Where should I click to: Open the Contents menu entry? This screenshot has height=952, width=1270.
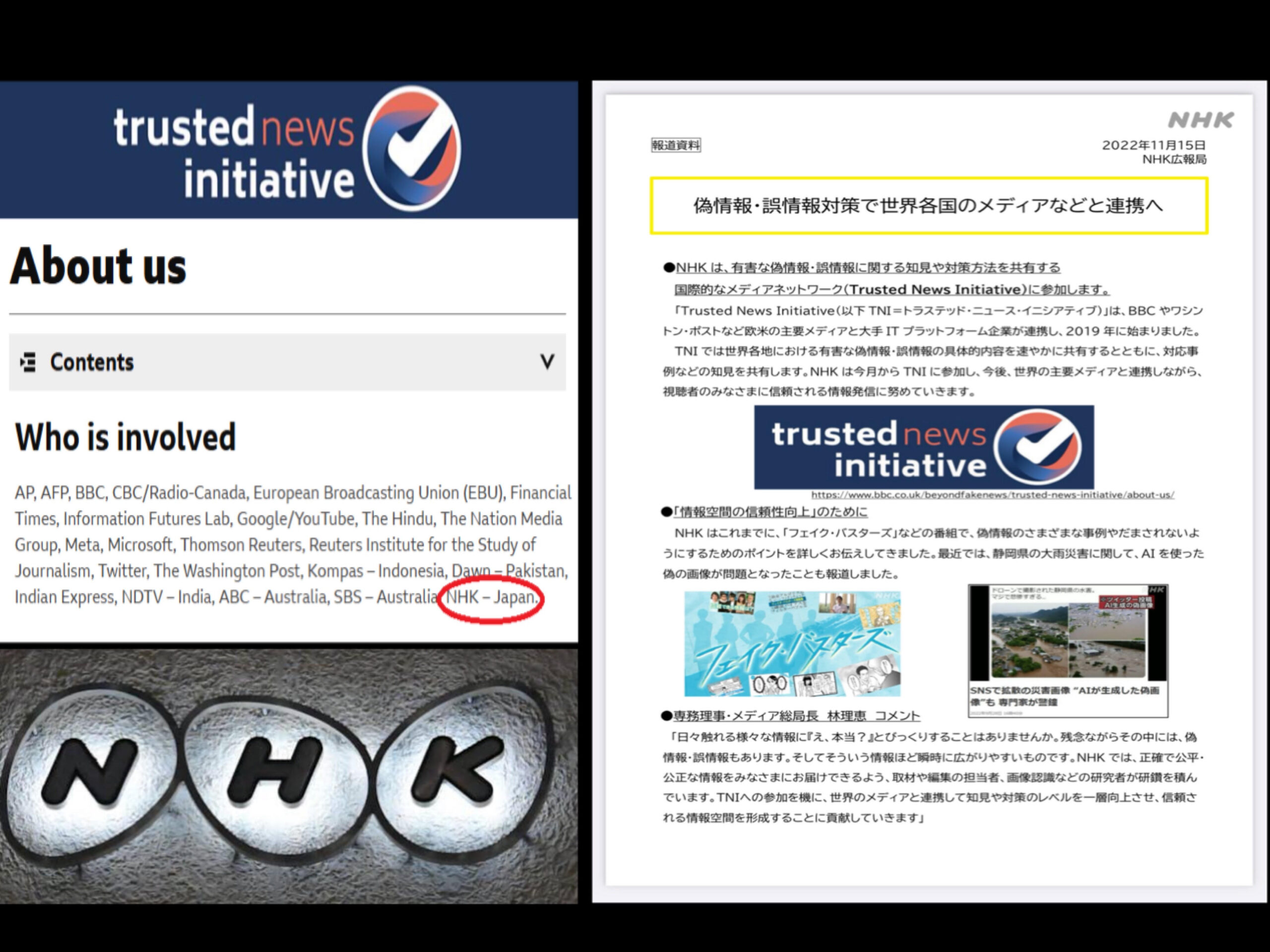tap(92, 362)
